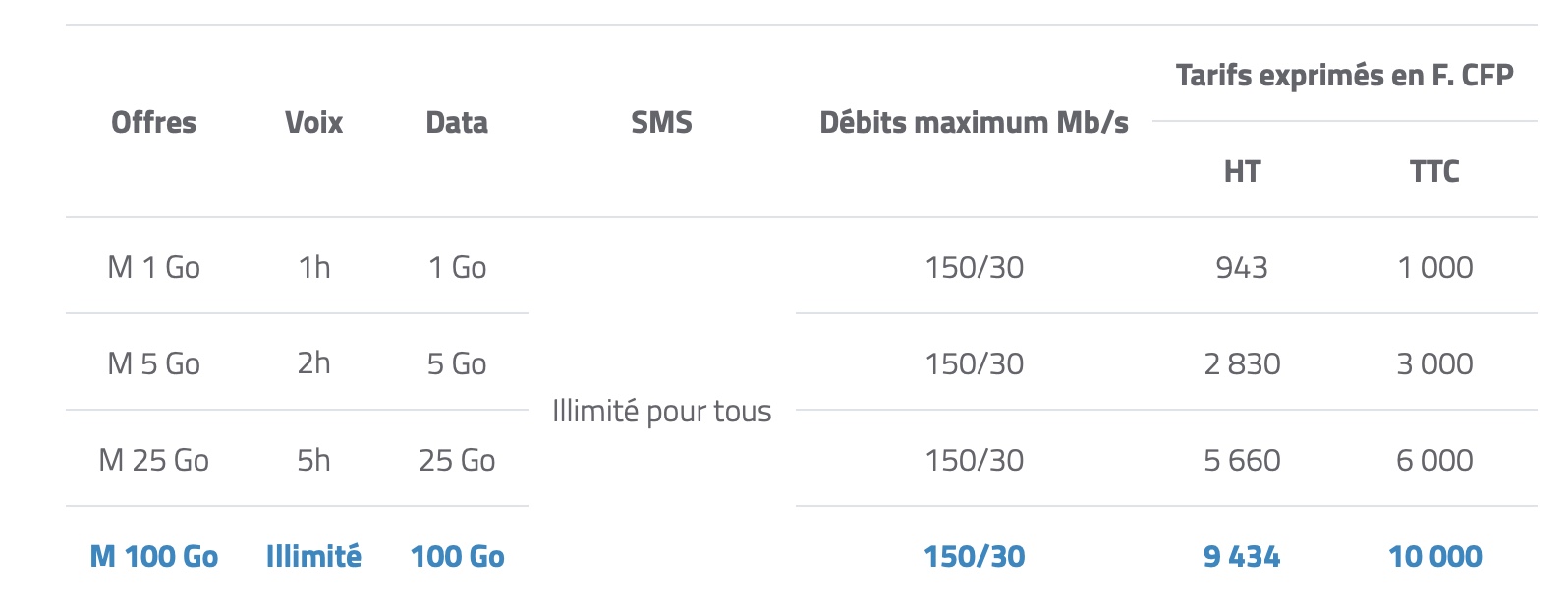Viewport: 1568px width, 613px height.
Task: Click the 9 434 HT price
Action: coord(1242,557)
